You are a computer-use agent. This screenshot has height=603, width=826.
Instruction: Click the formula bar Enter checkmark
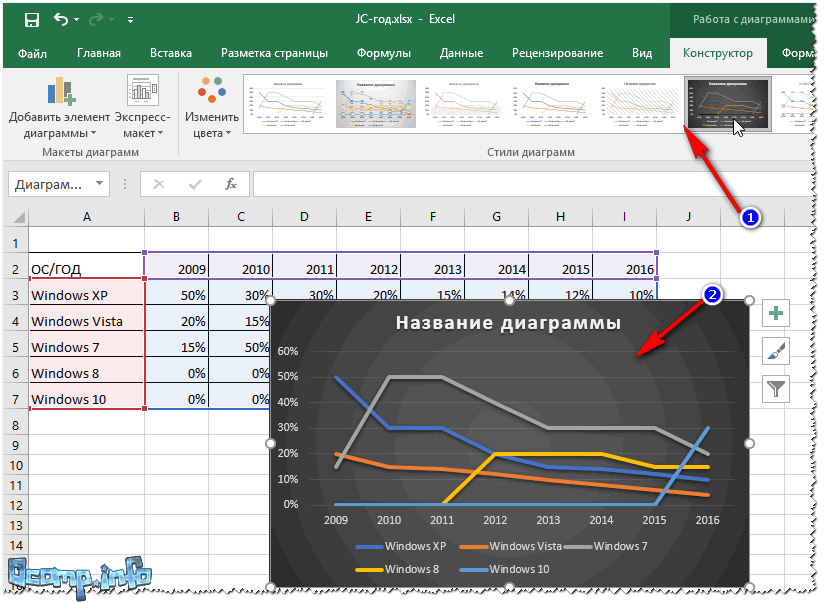point(195,184)
